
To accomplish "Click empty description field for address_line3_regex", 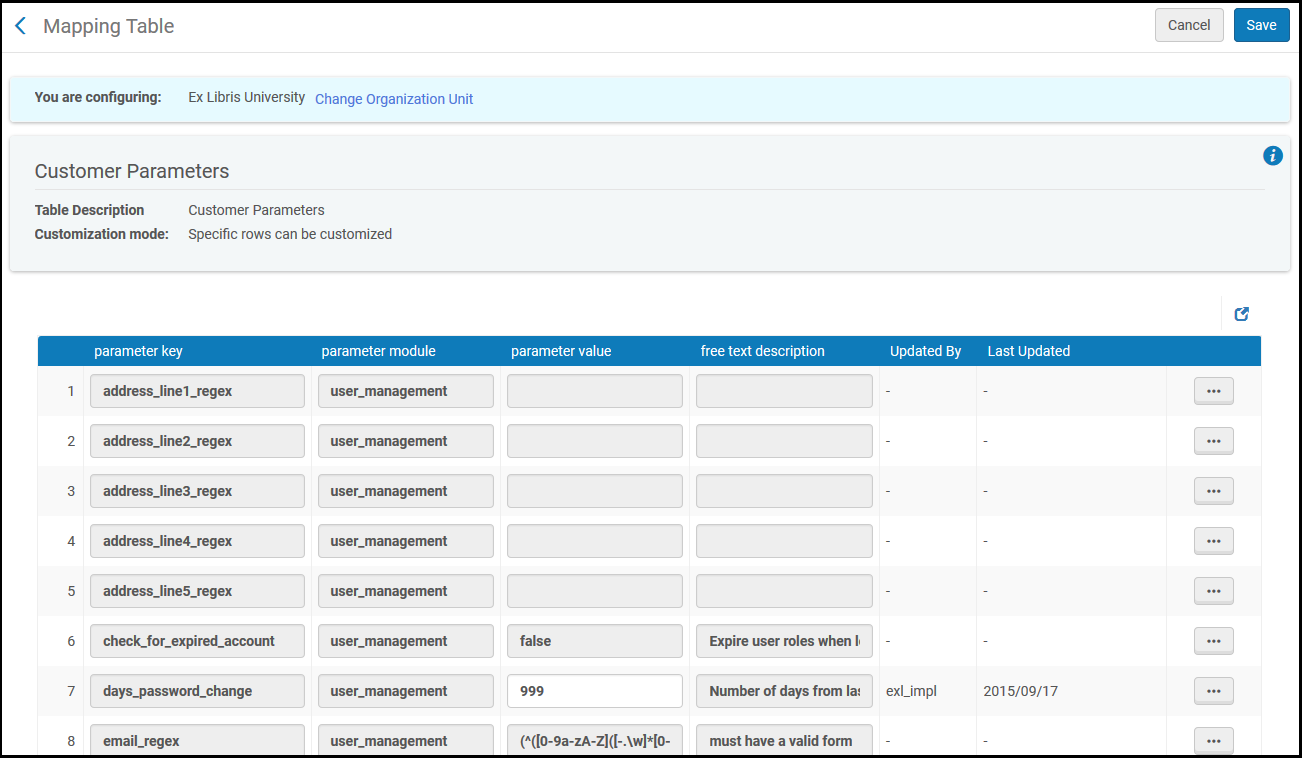I will [784, 491].
